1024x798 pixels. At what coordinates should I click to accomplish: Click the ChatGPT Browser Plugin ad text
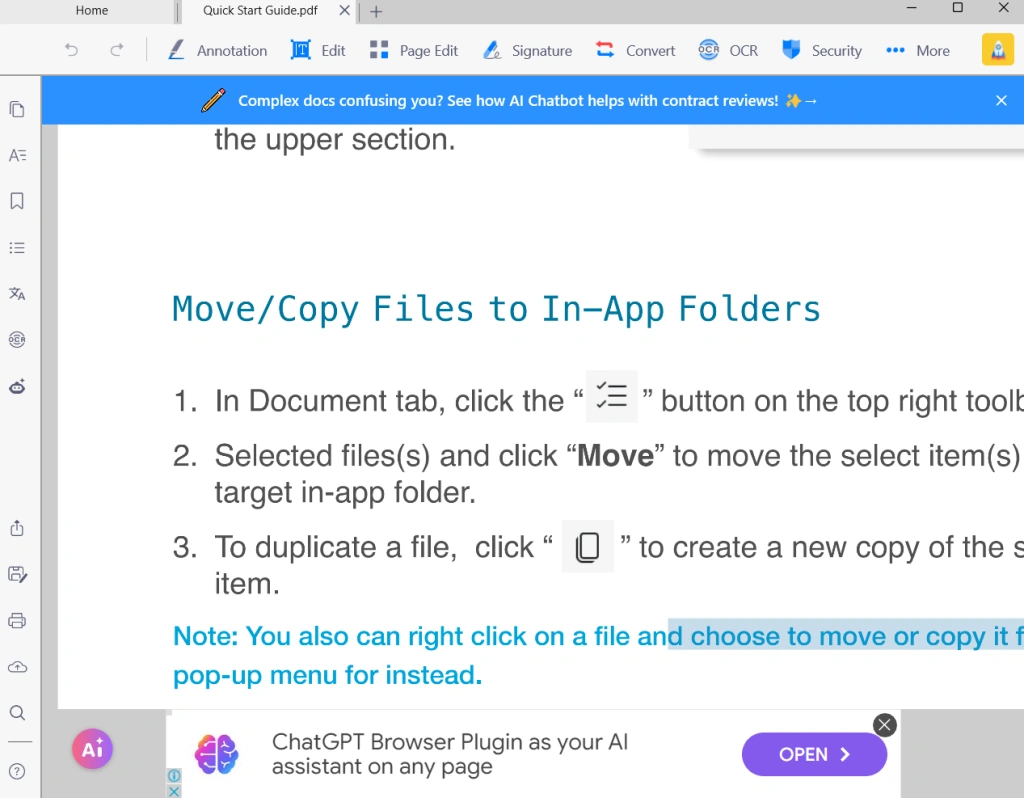449,754
